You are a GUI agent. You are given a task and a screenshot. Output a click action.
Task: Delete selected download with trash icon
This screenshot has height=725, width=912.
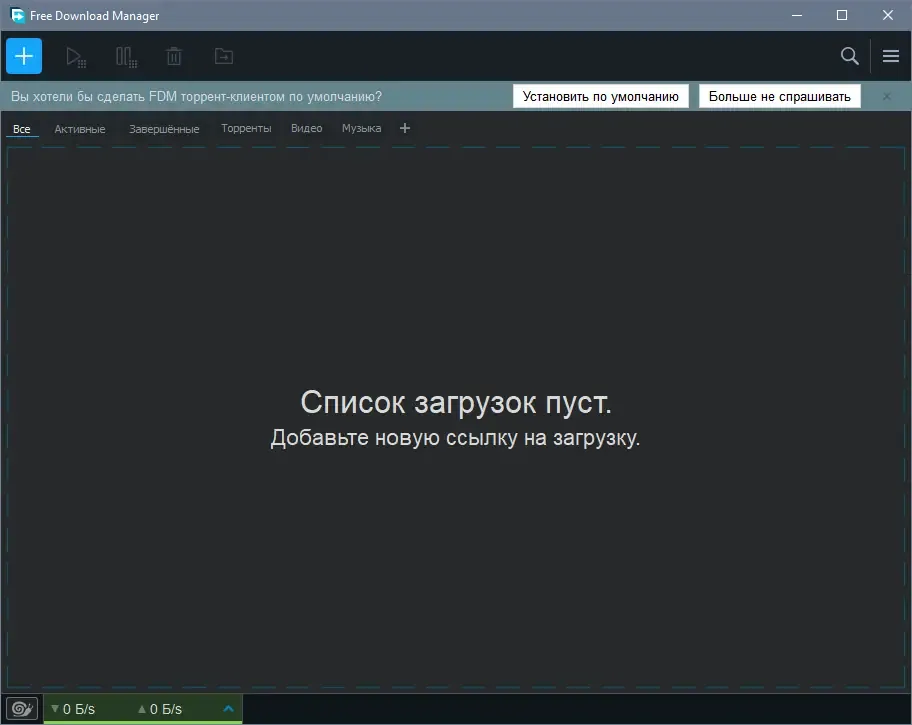pyautogui.click(x=174, y=56)
